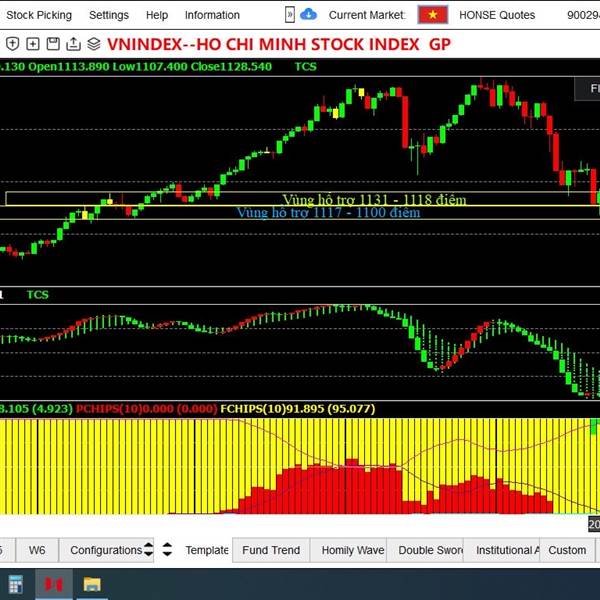
Task: Click the 'Vùng hỗ trợ 1117 - 1100 điểm' annotation
Action: click(328, 212)
